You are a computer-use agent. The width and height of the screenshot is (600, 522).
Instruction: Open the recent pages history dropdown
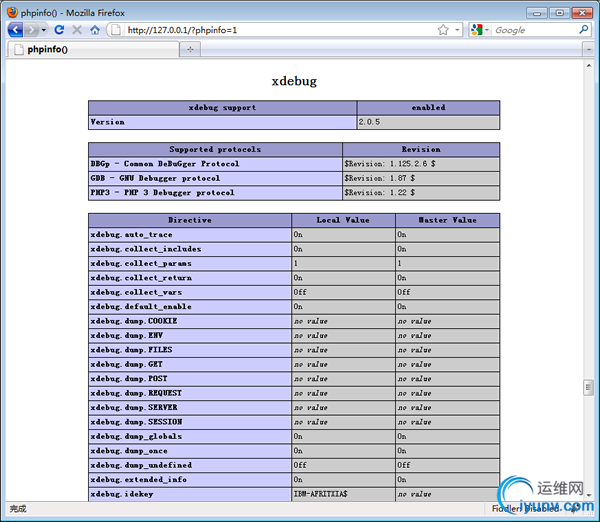coord(44,30)
